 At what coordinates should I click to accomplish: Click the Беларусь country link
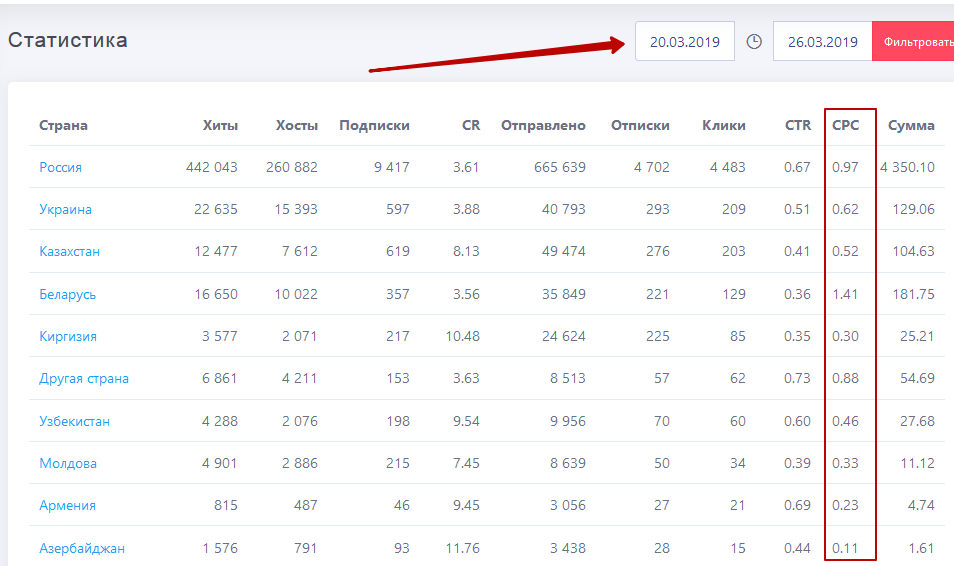[x=68, y=294]
